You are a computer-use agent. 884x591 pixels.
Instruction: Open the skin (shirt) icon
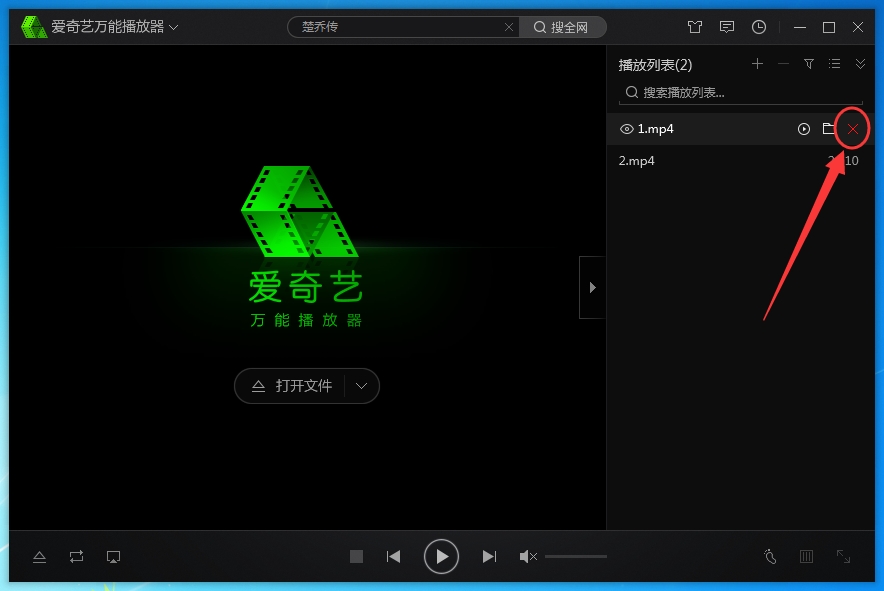pyautogui.click(x=695, y=27)
